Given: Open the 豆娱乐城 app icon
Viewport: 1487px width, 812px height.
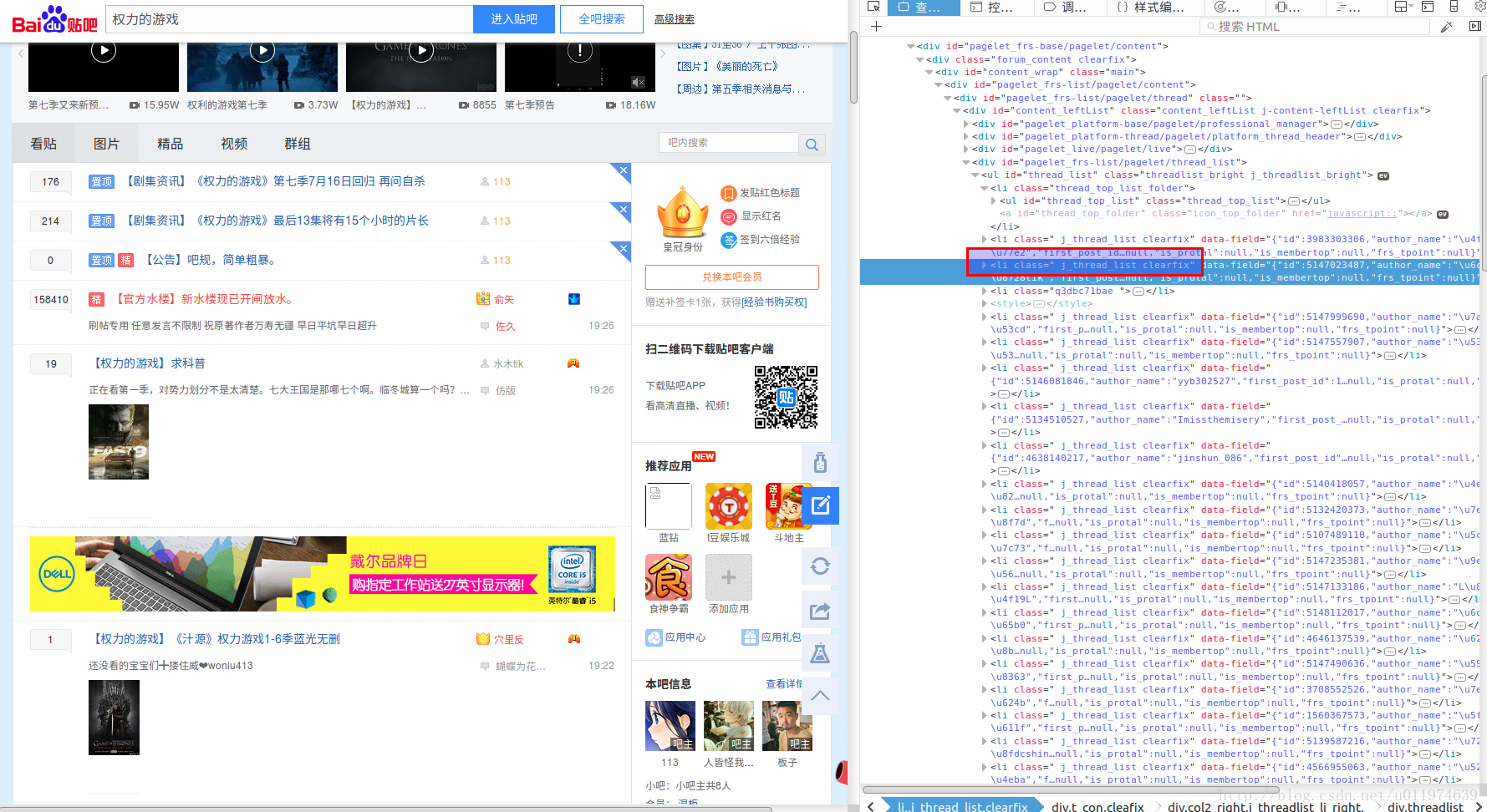Looking at the screenshot, I should [x=729, y=506].
